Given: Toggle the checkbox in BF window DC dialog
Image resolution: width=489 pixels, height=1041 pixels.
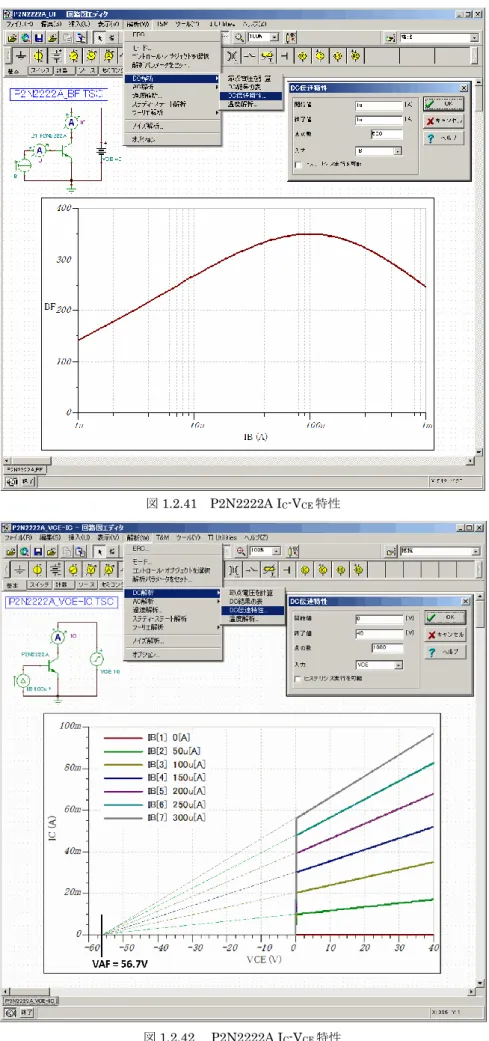Looking at the screenshot, I should 297,164.
